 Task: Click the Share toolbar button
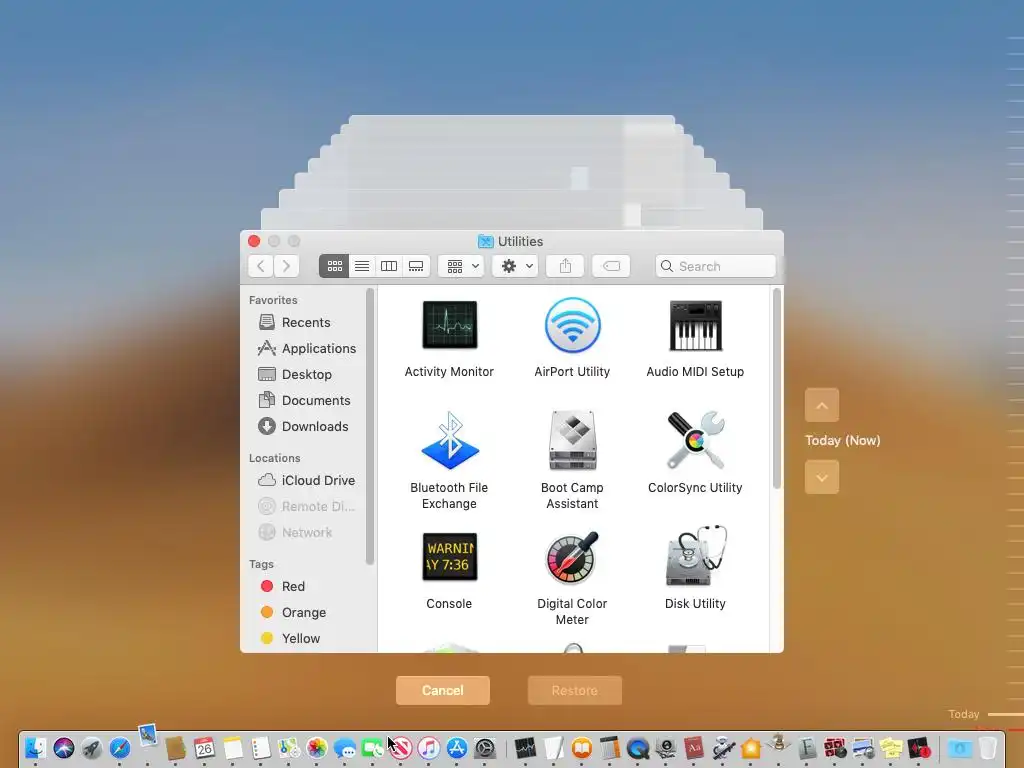click(x=566, y=266)
